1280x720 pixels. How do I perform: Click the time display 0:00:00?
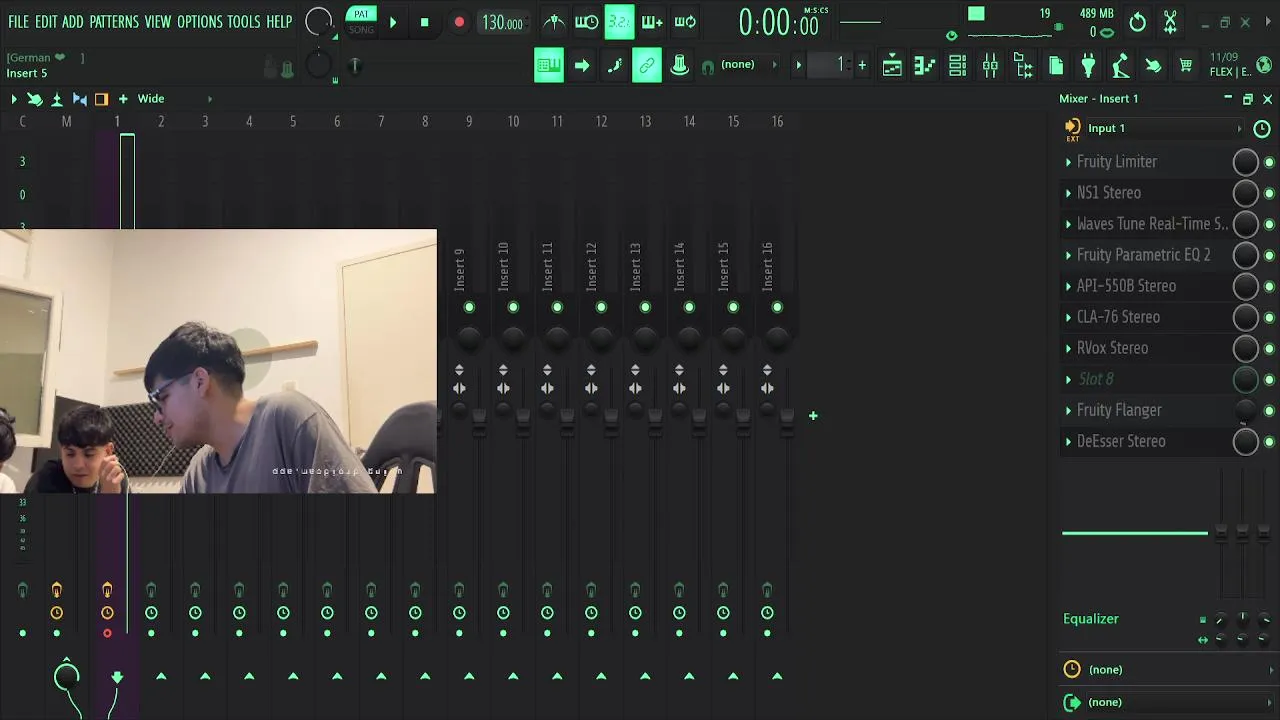pos(778,23)
